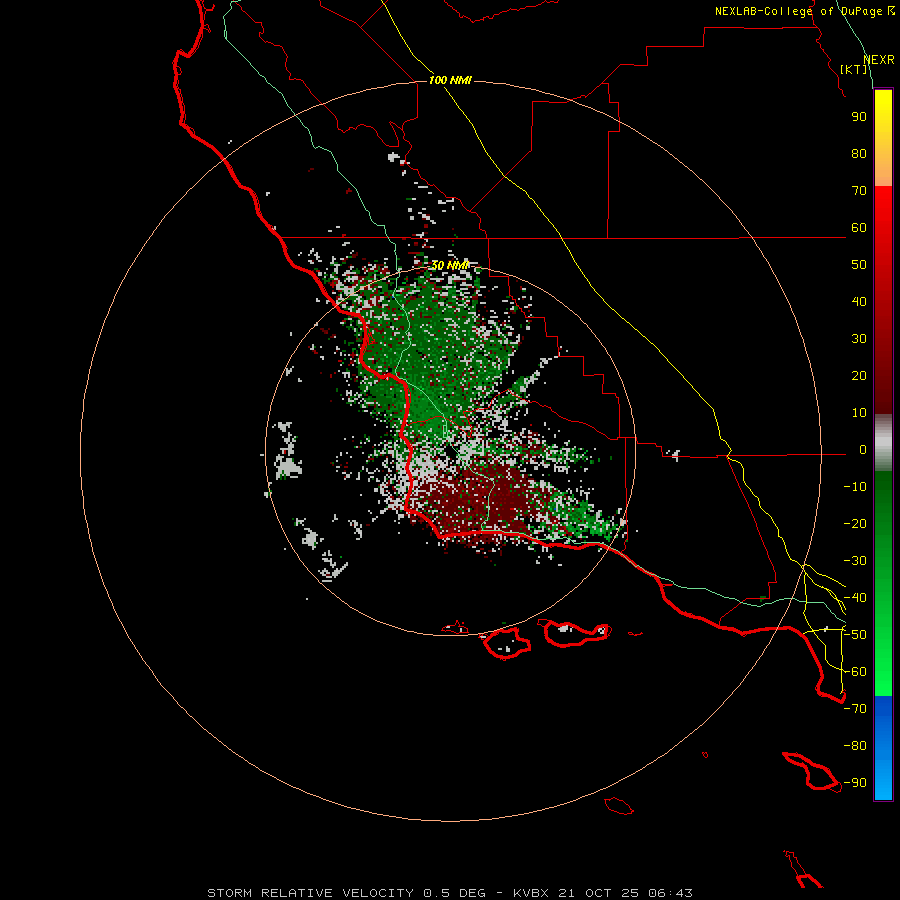Click the 20 value on velocity scale
Viewport: 900px width, 900px height.
coord(859,376)
